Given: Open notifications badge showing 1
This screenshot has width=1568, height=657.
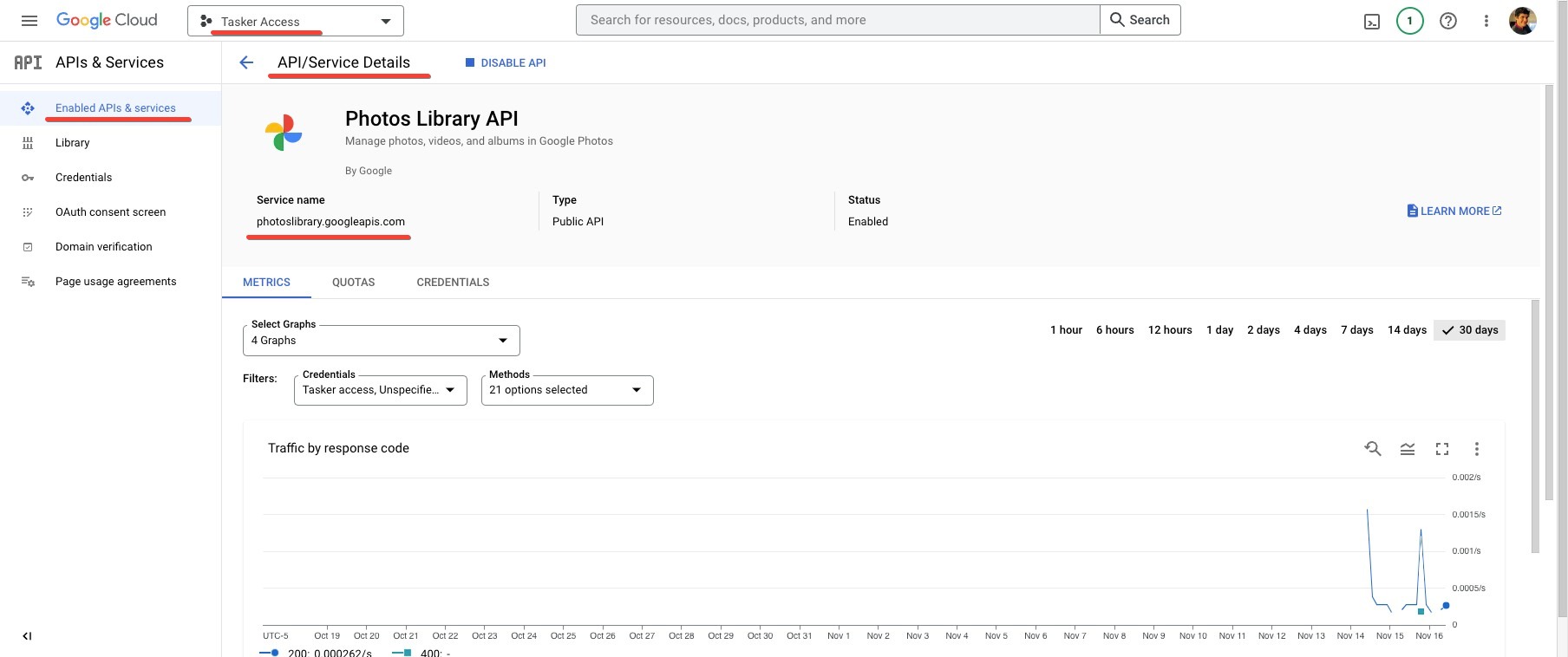Looking at the screenshot, I should click(x=1410, y=21).
